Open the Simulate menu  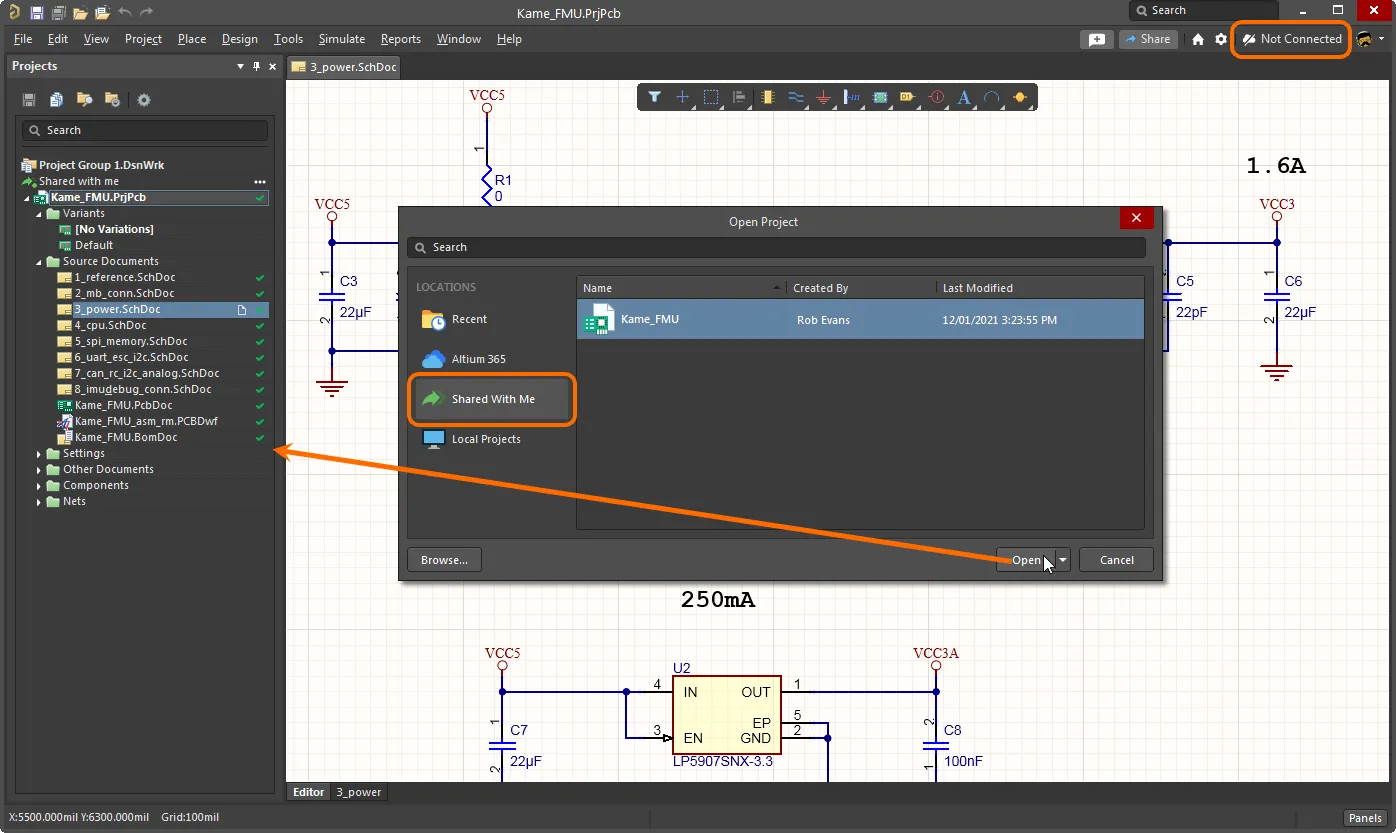342,39
